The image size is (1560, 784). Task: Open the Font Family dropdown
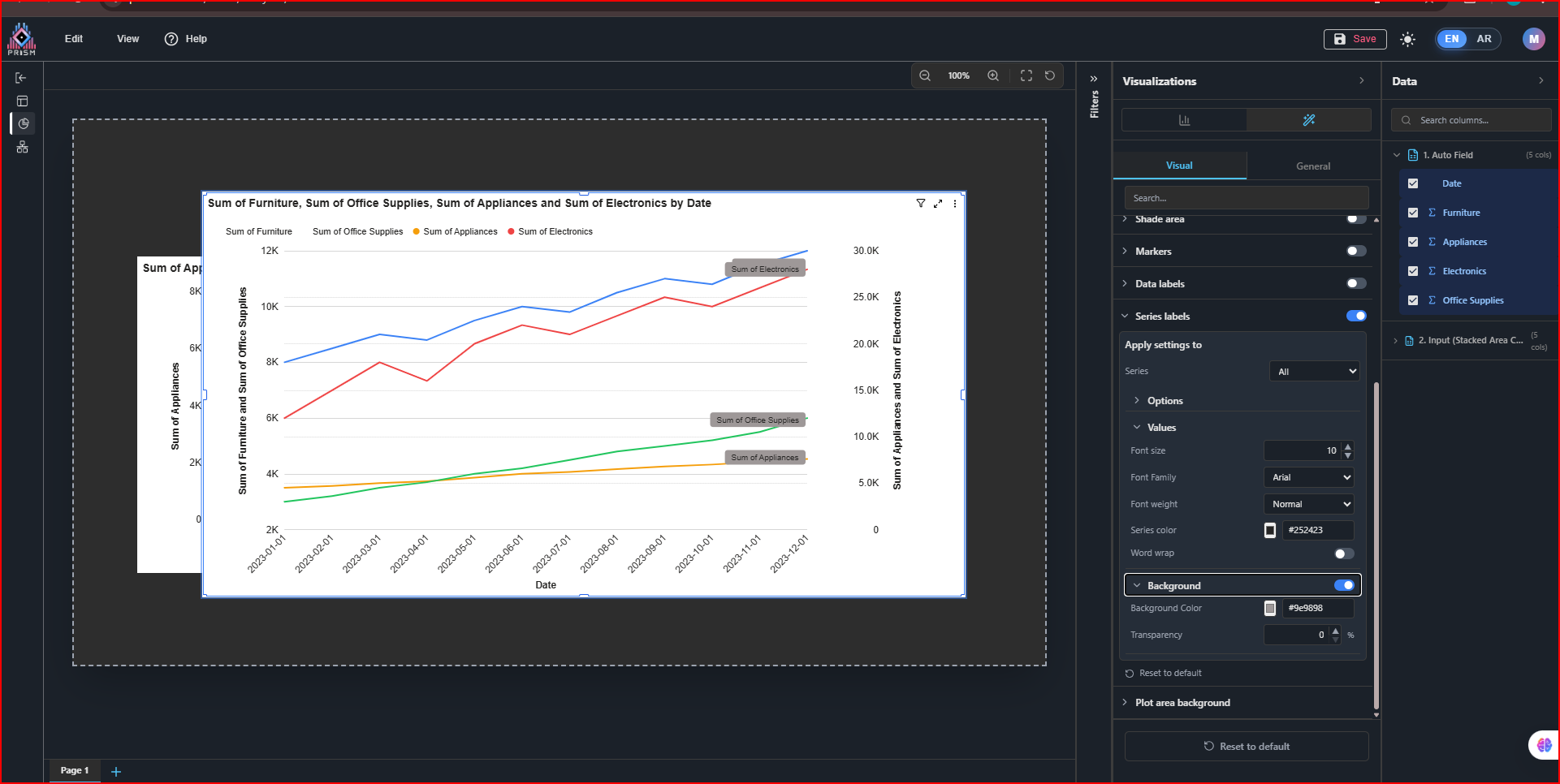(1309, 478)
